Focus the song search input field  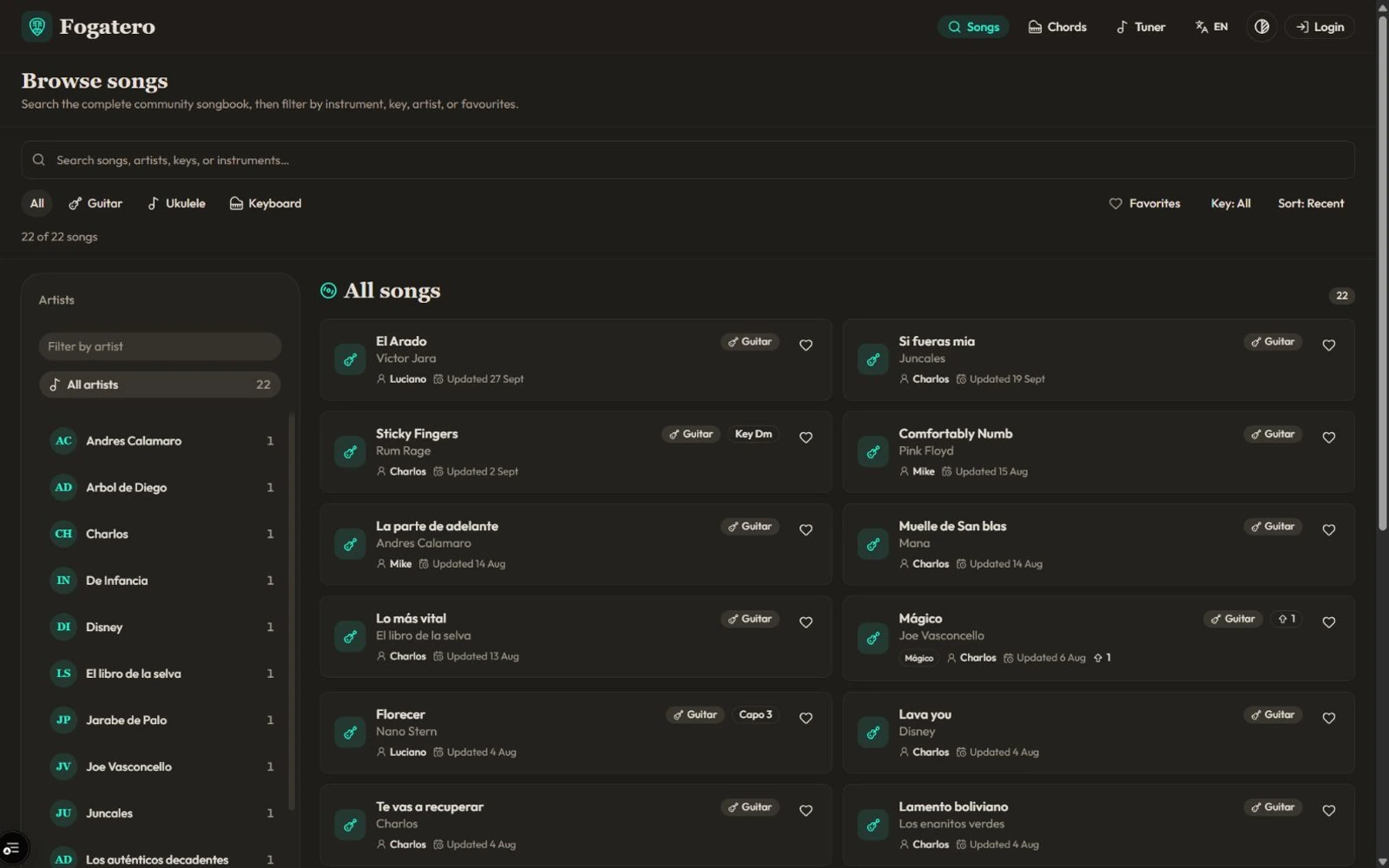tap(688, 160)
